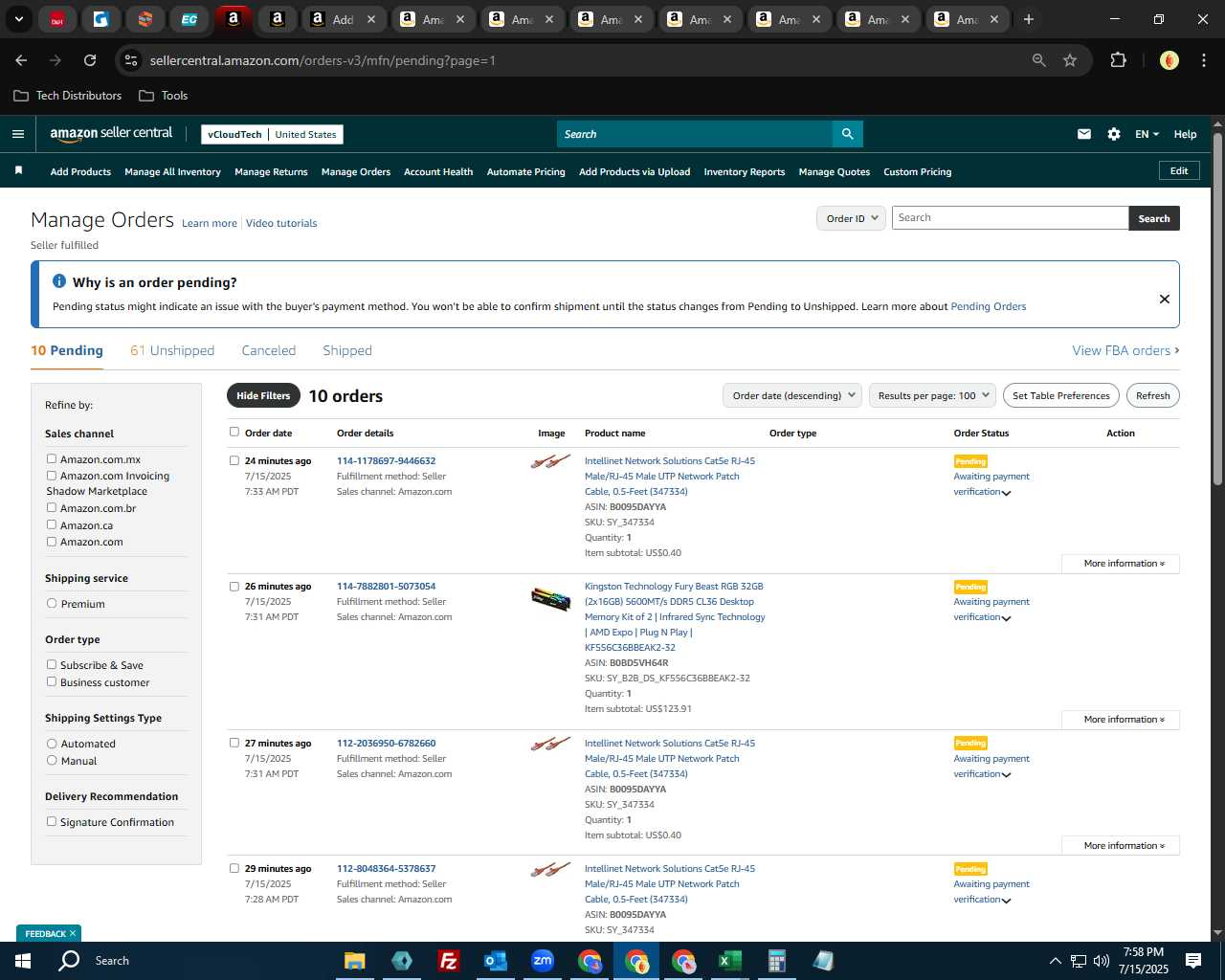1225x980 pixels.
Task: Open FileZilla from the taskbar
Action: pyautogui.click(x=448, y=961)
